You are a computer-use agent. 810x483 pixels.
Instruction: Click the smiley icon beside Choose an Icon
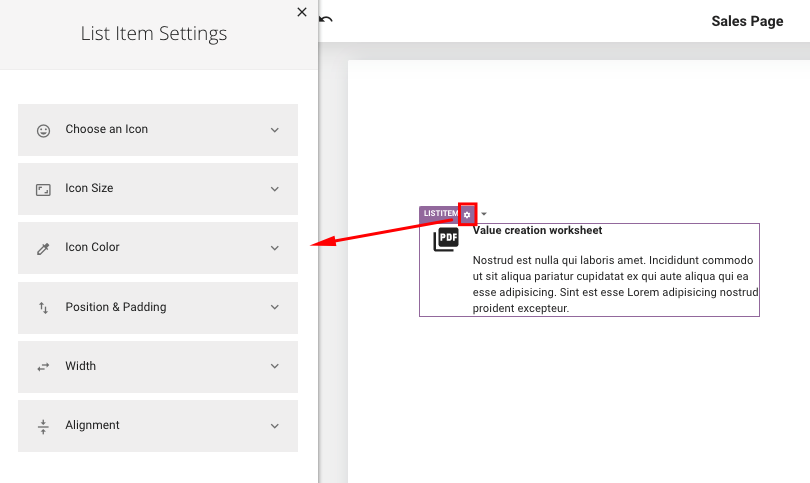[43, 131]
